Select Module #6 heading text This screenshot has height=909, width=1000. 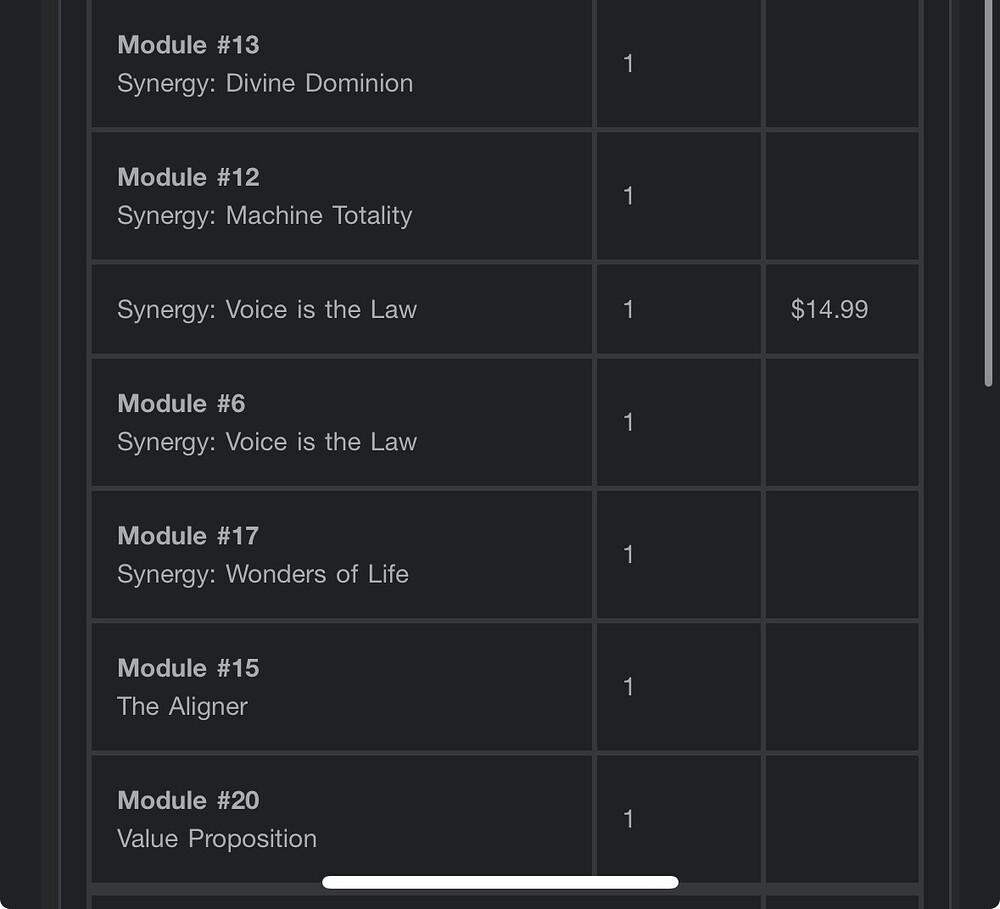[181, 404]
